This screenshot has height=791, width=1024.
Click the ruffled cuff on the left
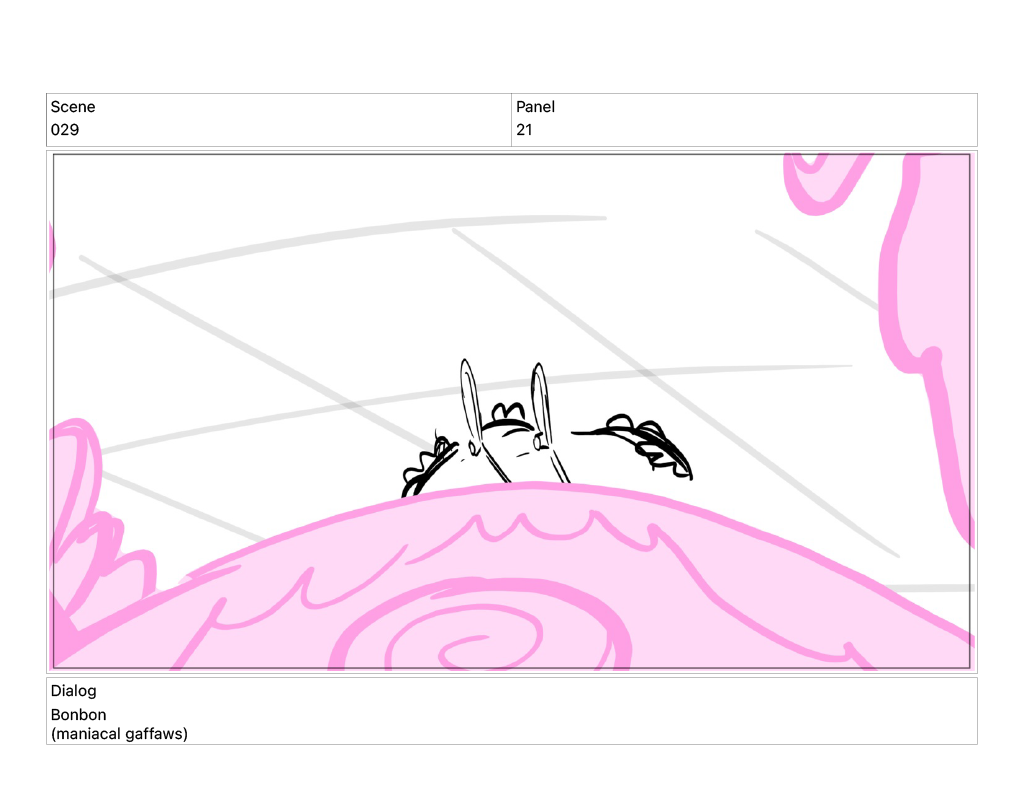click(x=425, y=467)
